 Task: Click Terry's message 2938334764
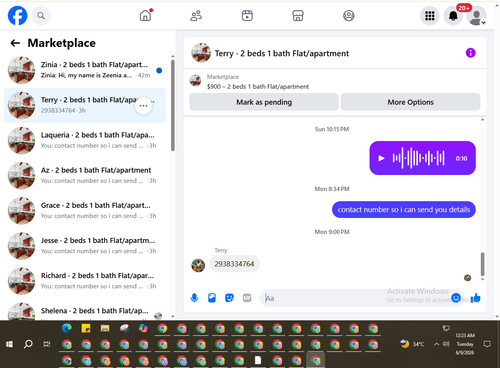(234, 264)
